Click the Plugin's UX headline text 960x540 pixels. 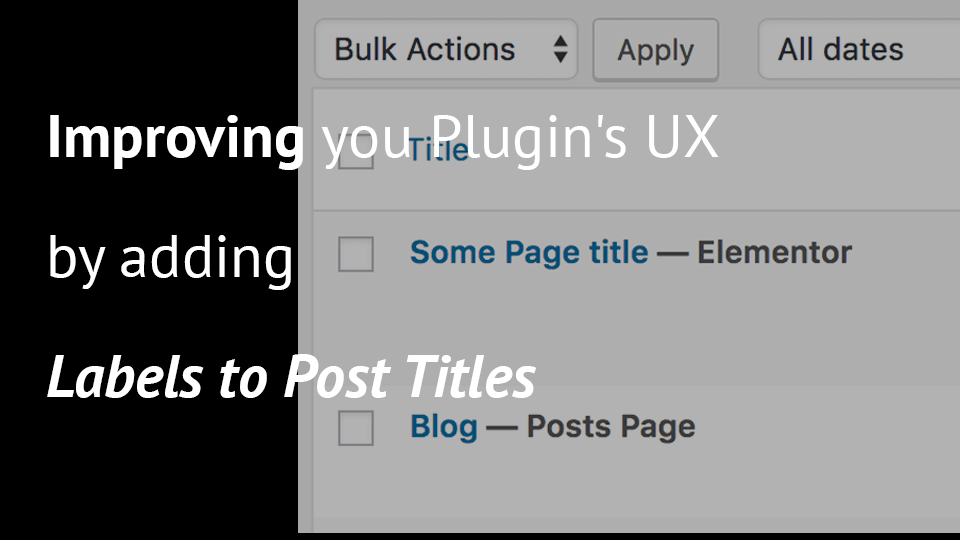point(574,138)
